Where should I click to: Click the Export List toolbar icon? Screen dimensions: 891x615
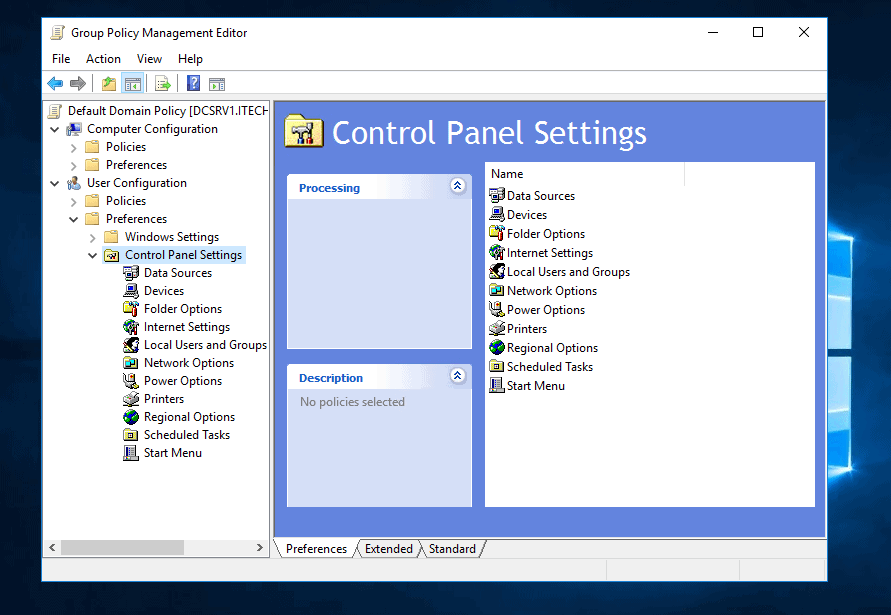pyautogui.click(x=163, y=84)
